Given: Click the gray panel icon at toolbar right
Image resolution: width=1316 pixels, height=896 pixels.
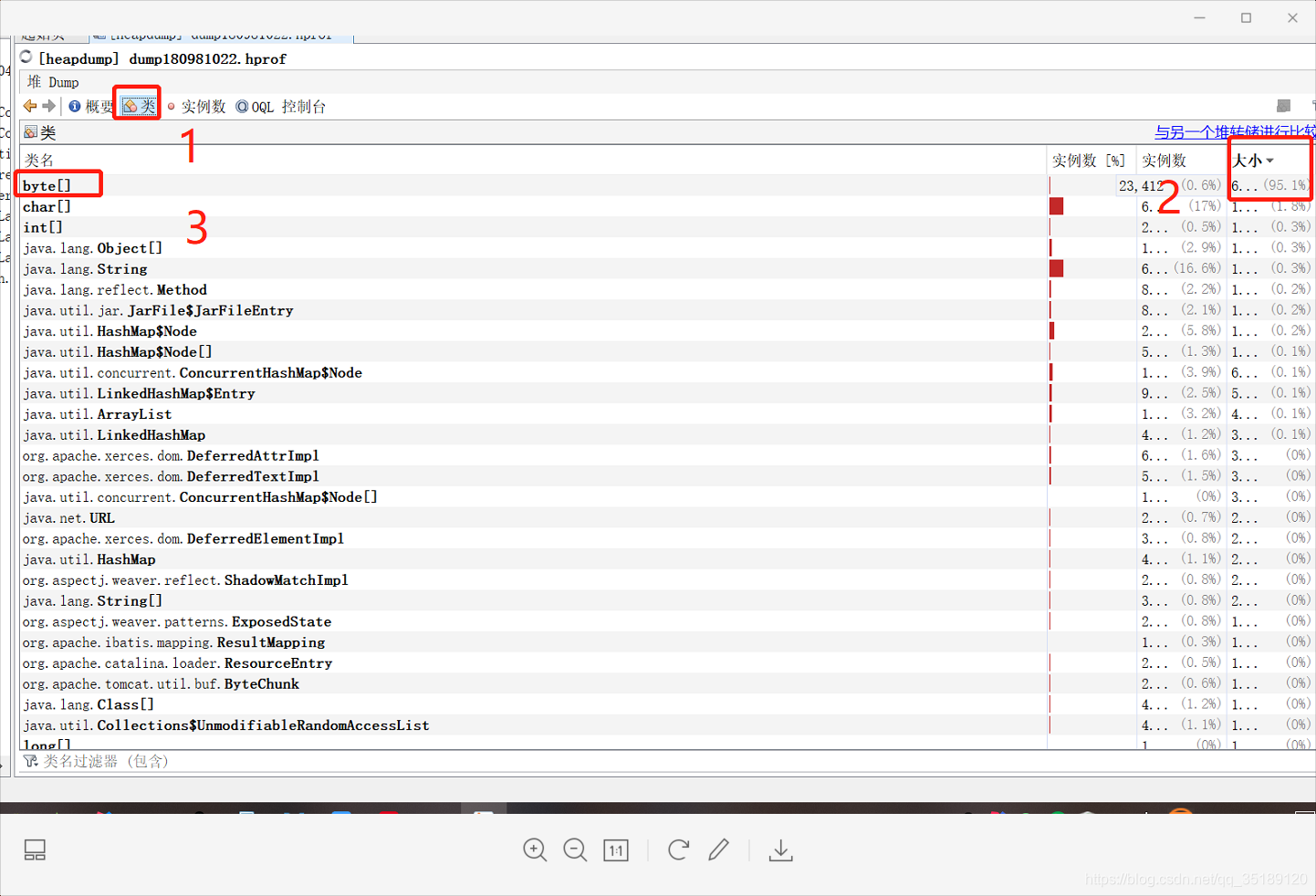Looking at the screenshot, I should click(1283, 106).
